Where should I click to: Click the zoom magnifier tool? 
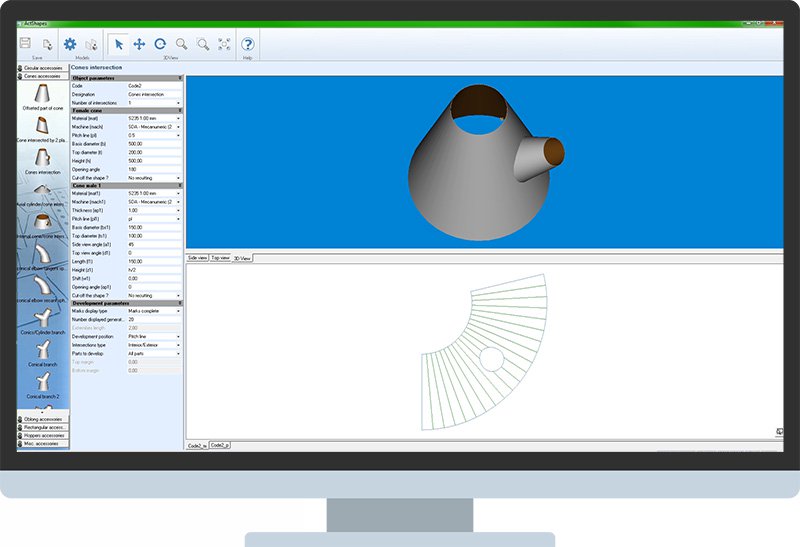tap(181, 44)
